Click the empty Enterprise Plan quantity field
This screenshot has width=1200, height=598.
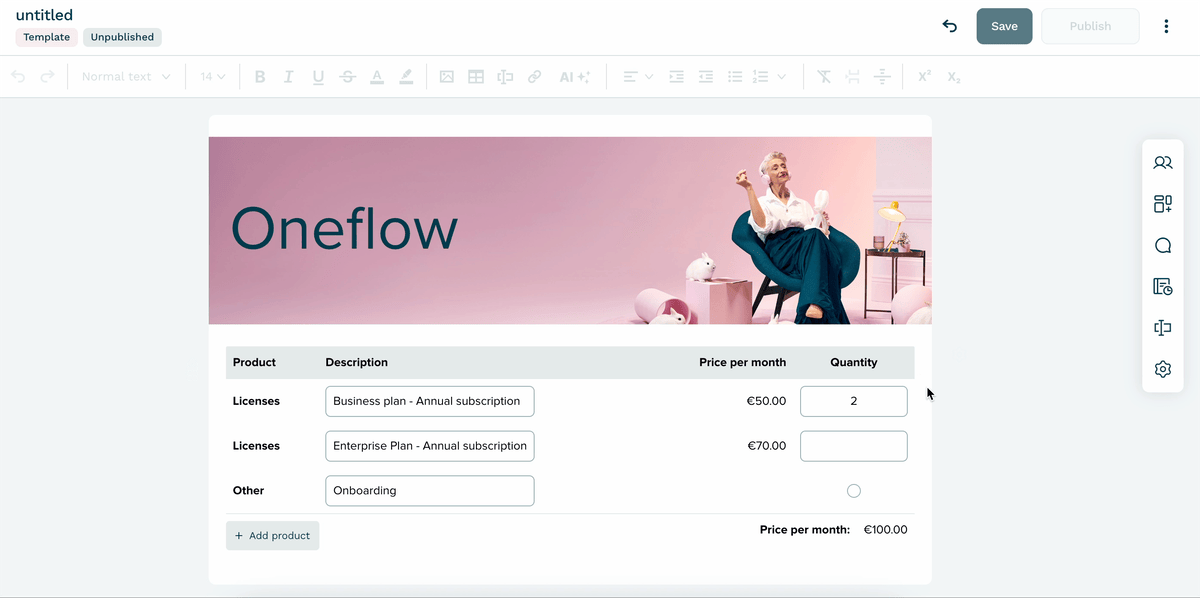point(854,446)
